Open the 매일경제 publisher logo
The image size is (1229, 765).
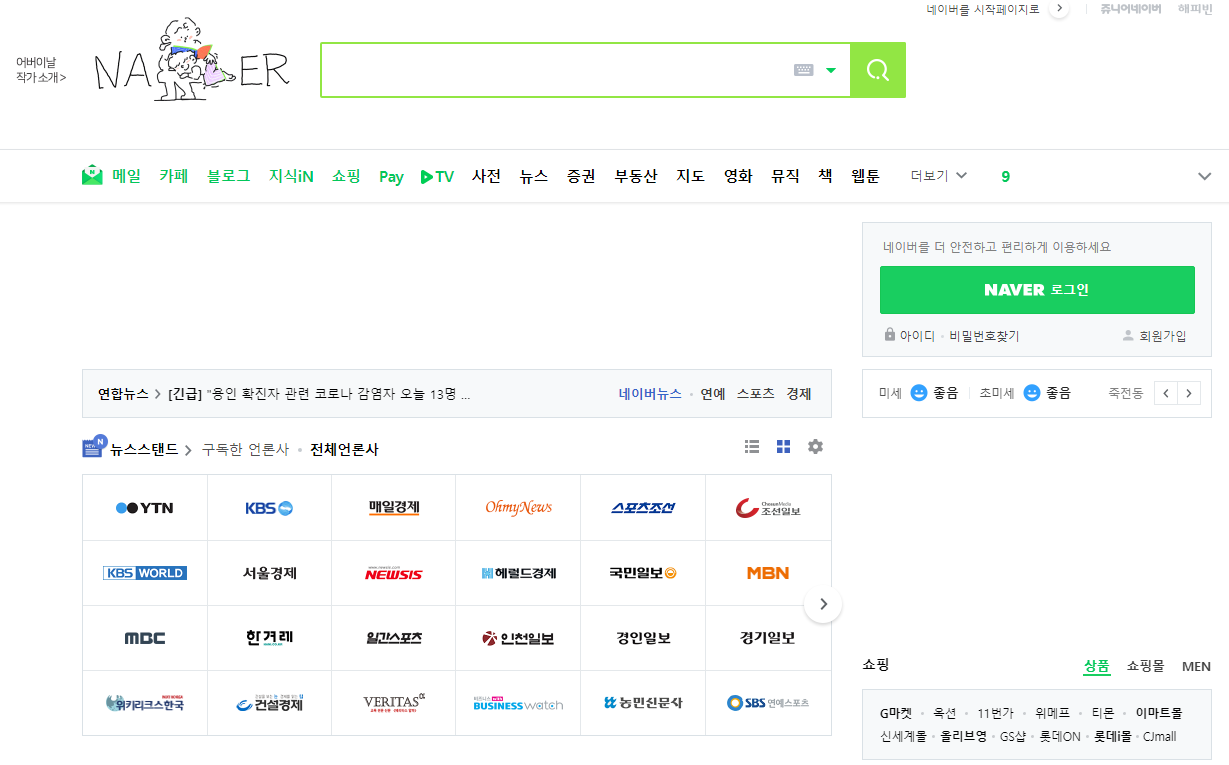394,507
